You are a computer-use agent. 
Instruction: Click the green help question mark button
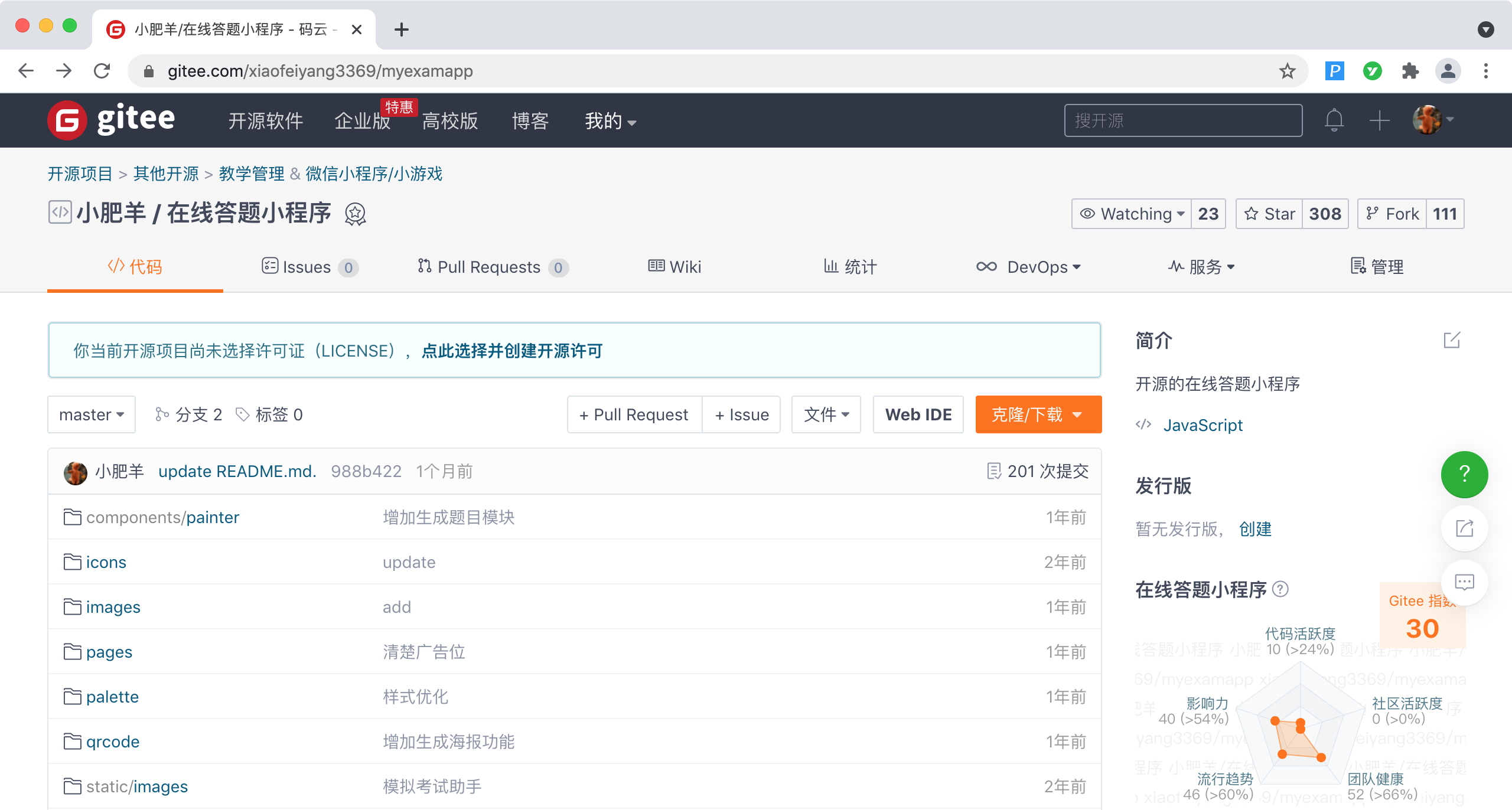[1464, 474]
